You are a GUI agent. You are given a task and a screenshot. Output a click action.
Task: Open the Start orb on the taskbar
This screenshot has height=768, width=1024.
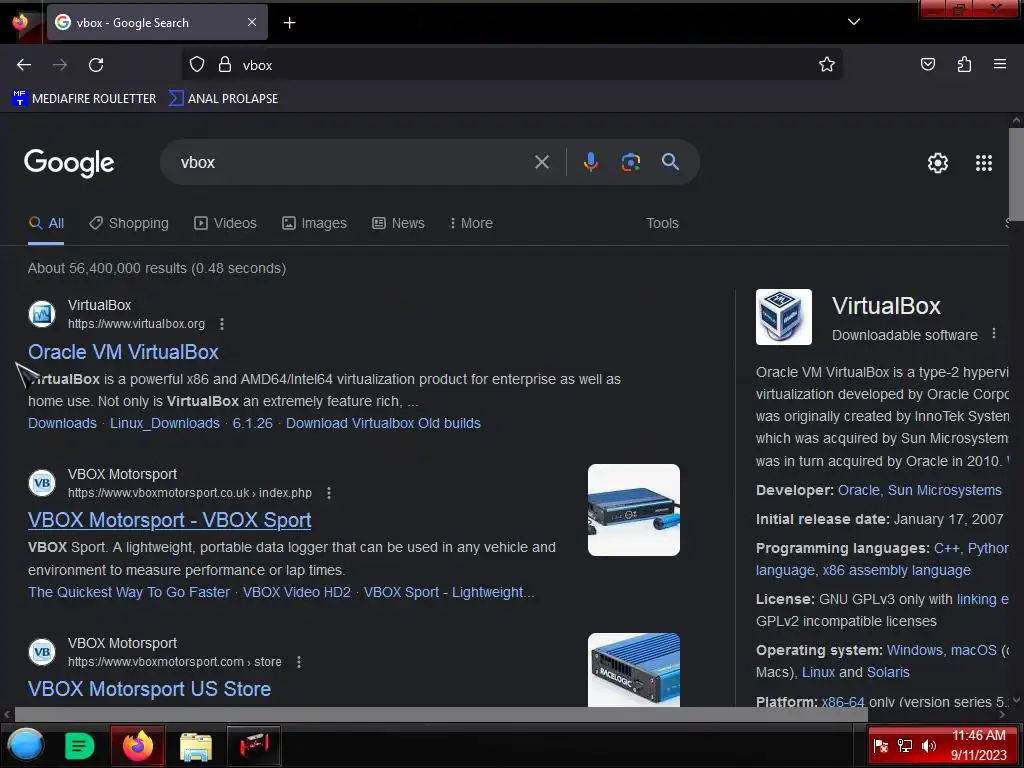(x=26, y=745)
